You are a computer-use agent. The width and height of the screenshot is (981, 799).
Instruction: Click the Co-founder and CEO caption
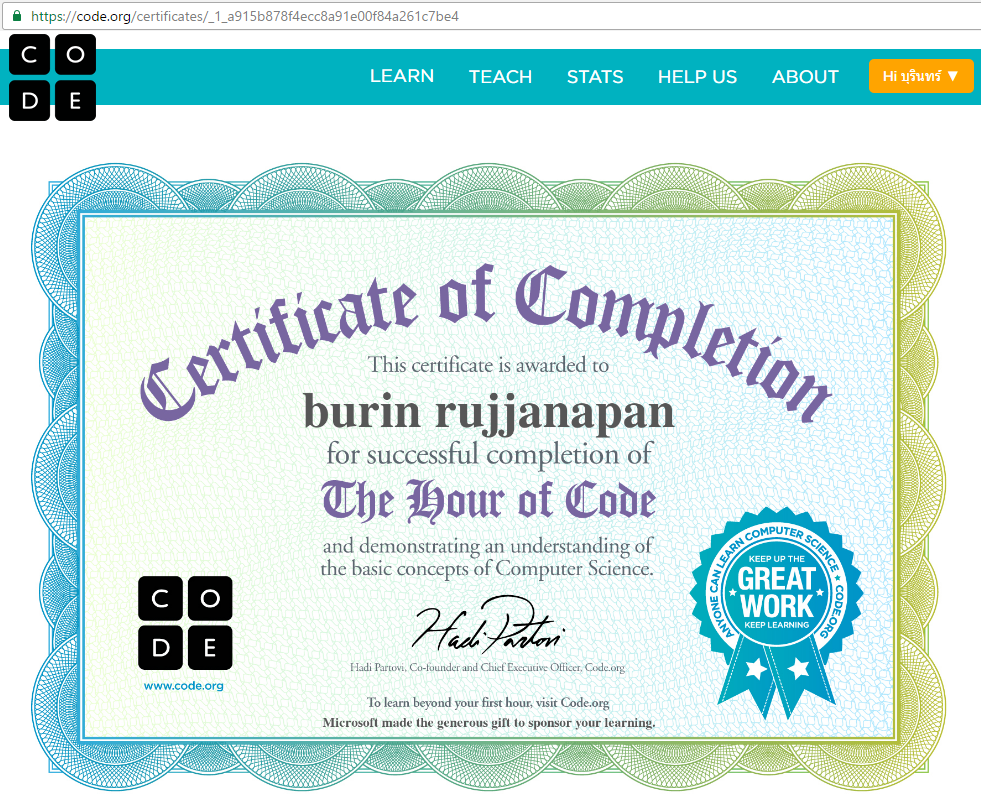[x=488, y=667]
